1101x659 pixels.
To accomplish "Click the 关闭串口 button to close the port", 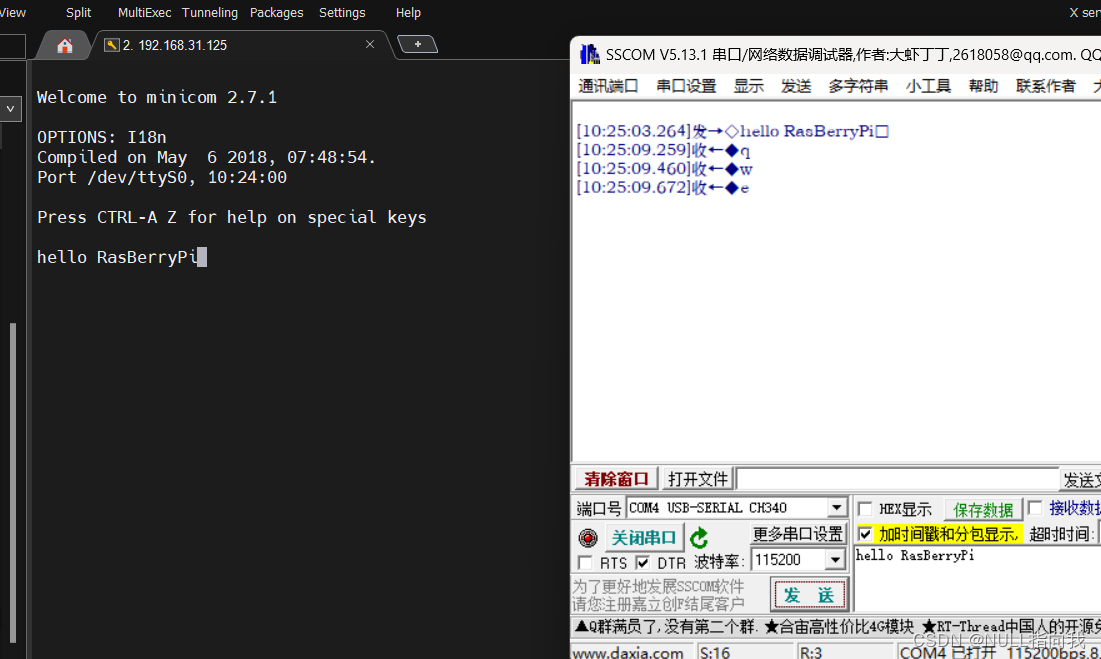I will pos(644,537).
